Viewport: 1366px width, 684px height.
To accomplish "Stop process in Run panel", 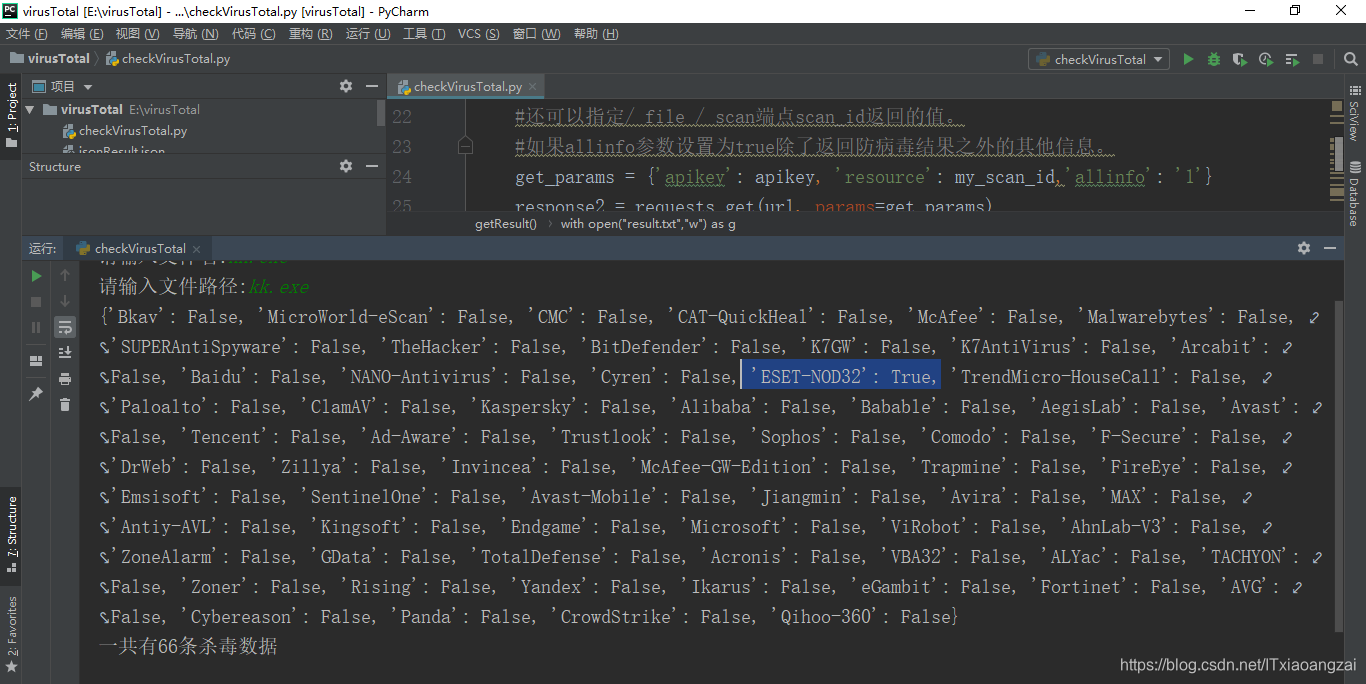I will (37, 301).
